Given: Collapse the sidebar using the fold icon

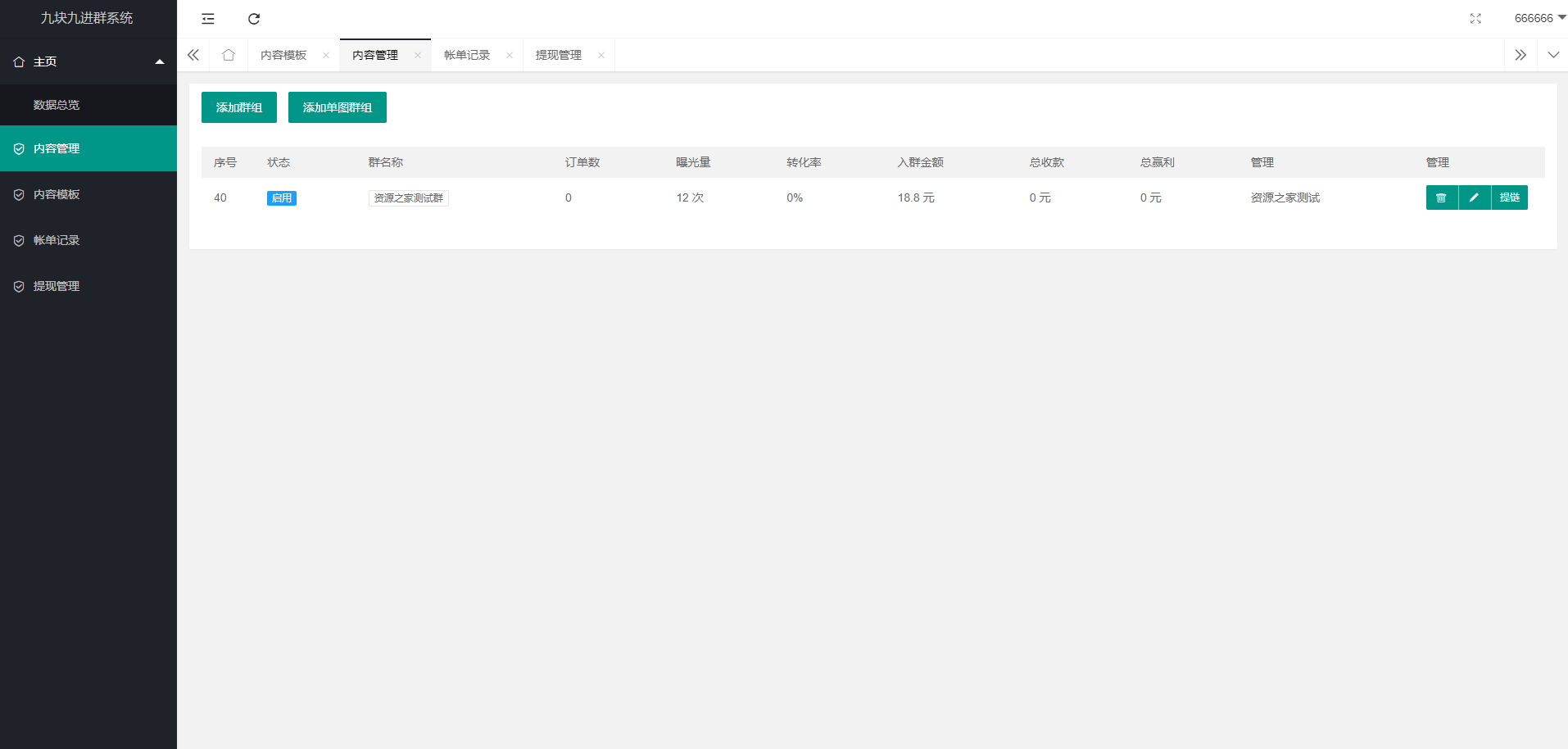Looking at the screenshot, I should tap(207, 18).
